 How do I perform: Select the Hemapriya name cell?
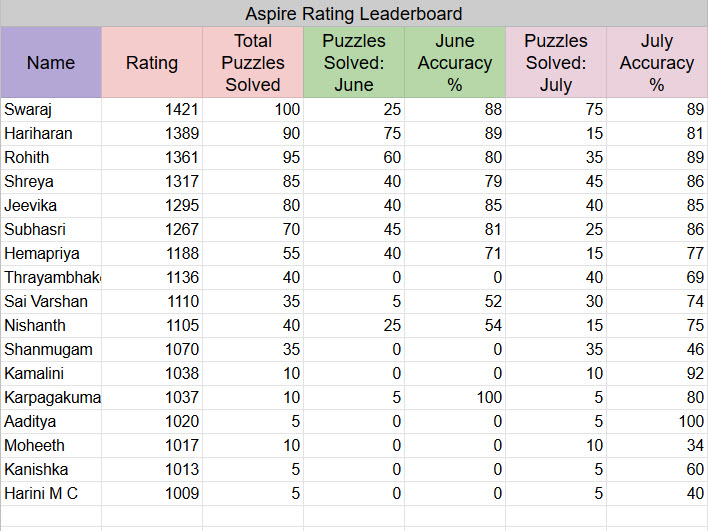coord(51,253)
